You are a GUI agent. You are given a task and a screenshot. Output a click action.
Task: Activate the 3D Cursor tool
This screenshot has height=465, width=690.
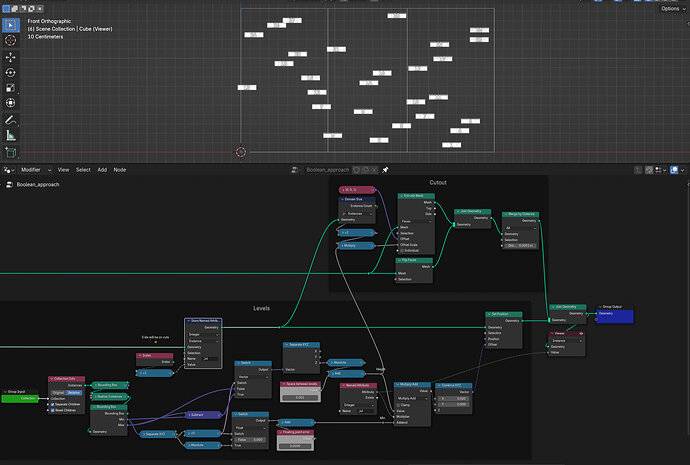pos(11,40)
